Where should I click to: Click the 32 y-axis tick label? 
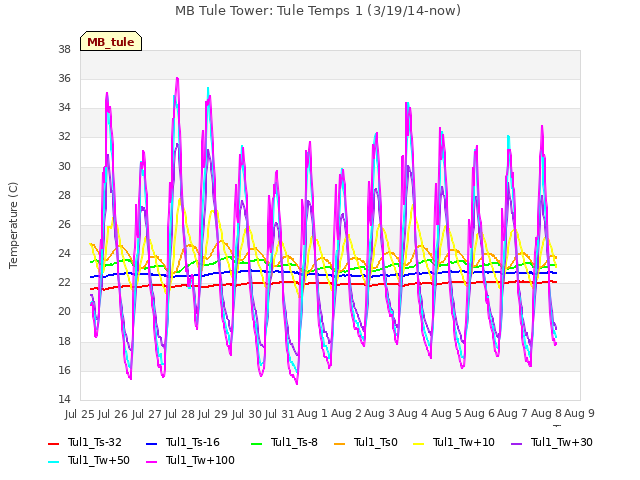(x=64, y=137)
